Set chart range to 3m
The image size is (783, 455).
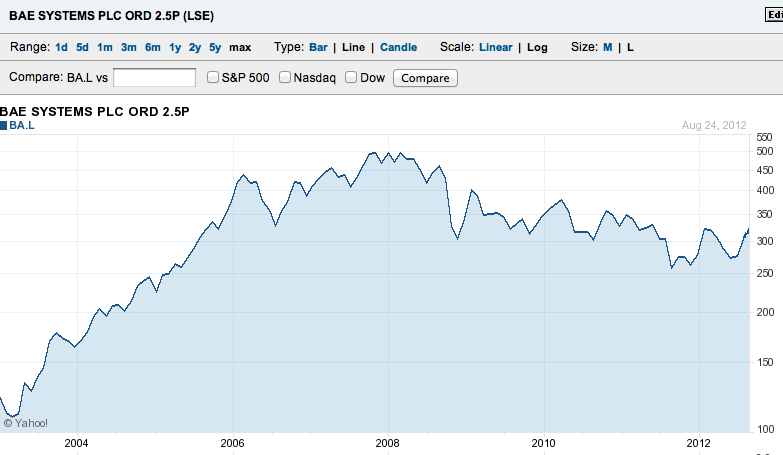pyautogui.click(x=129, y=47)
